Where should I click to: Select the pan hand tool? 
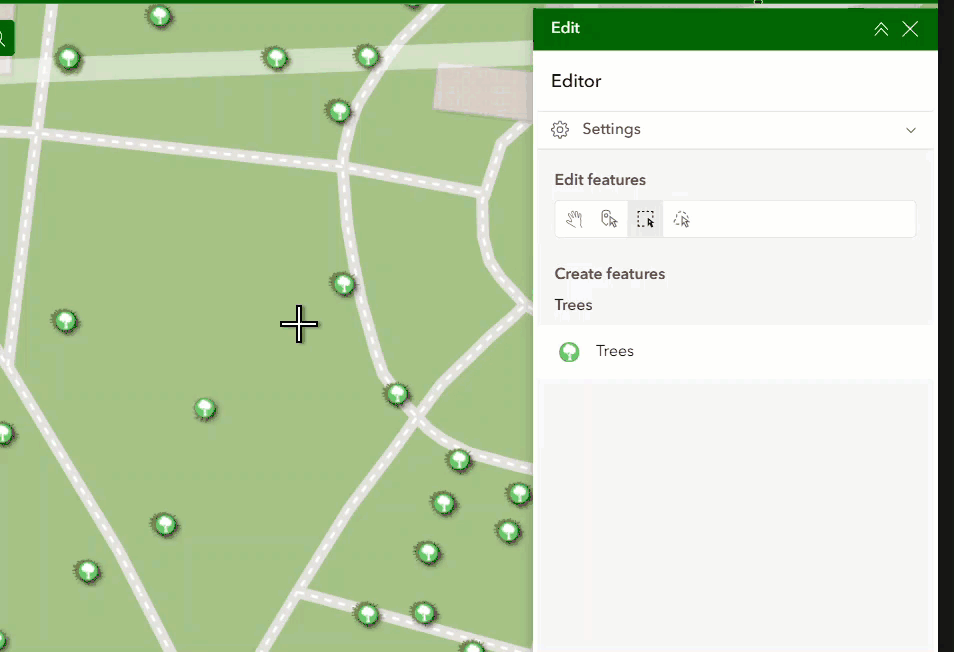[574, 219]
